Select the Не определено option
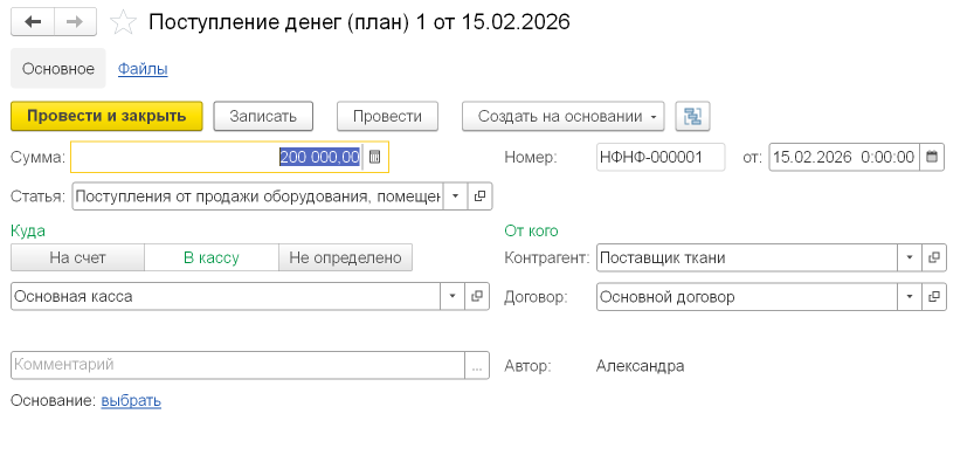The width and height of the screenshot is (974, 462). pyautogui.click(x=345, y=258)
